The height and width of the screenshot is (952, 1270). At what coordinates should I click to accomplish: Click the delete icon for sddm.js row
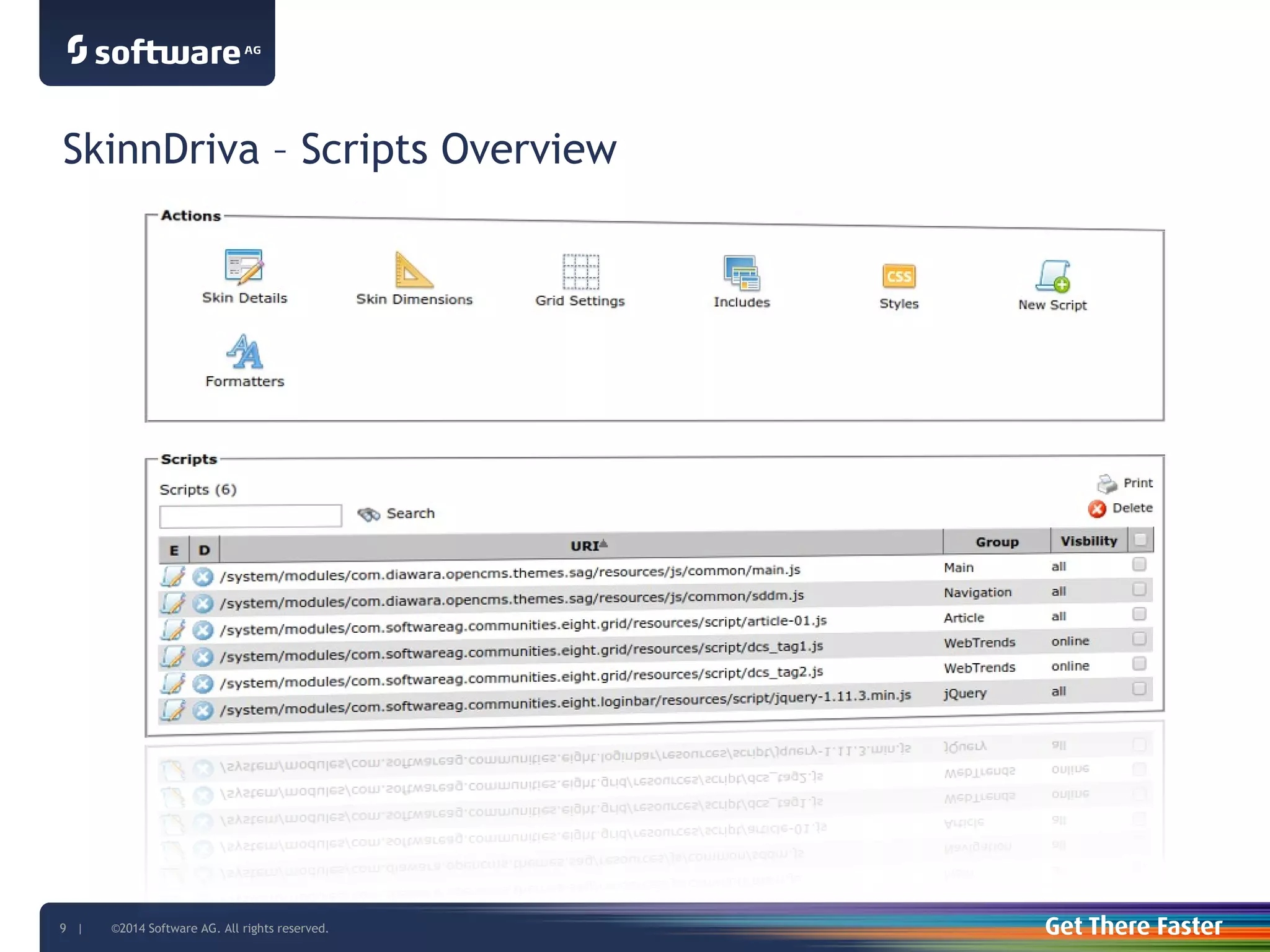[203, 603]
